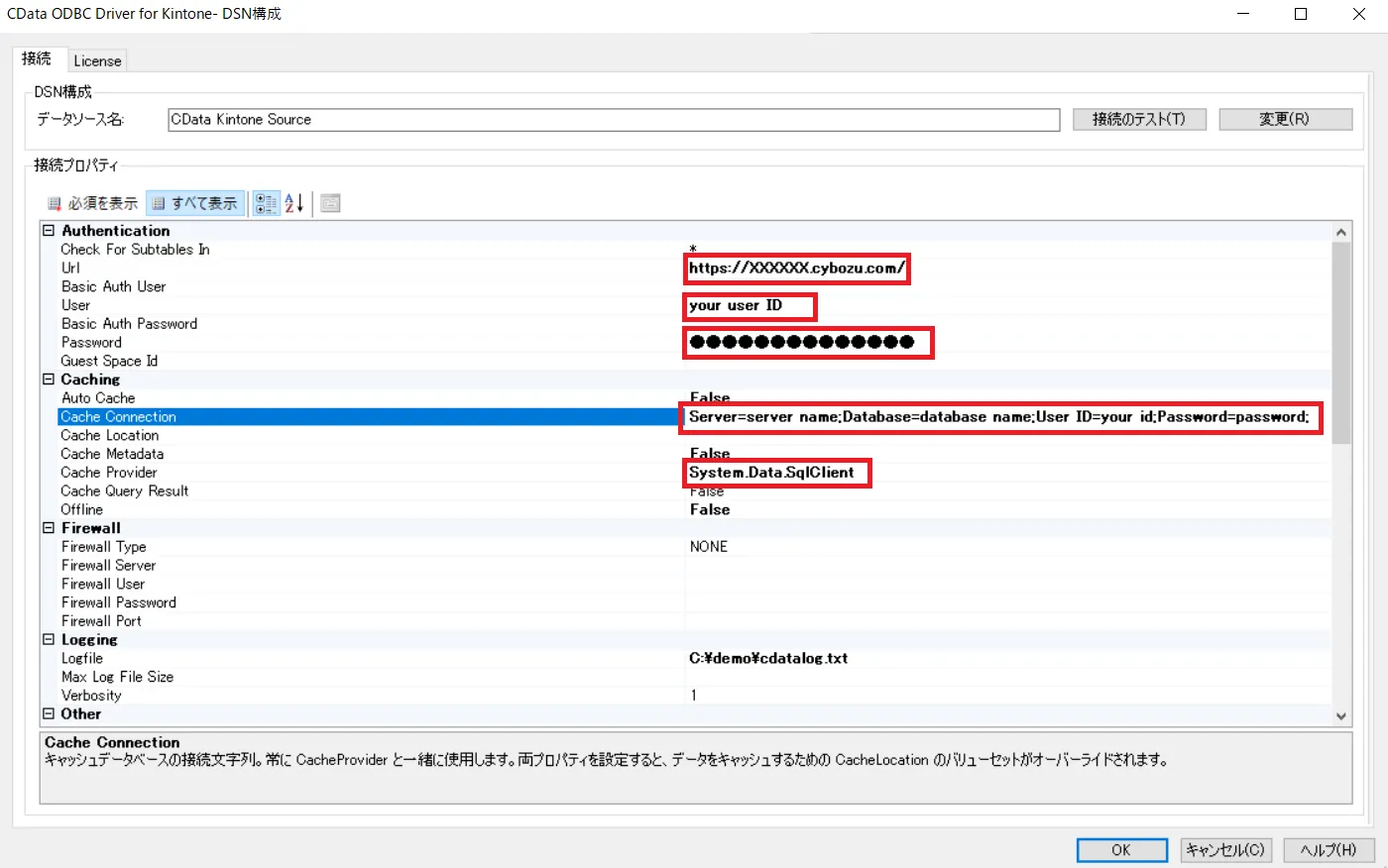Click the データソース名 input field

click(613, 119)
